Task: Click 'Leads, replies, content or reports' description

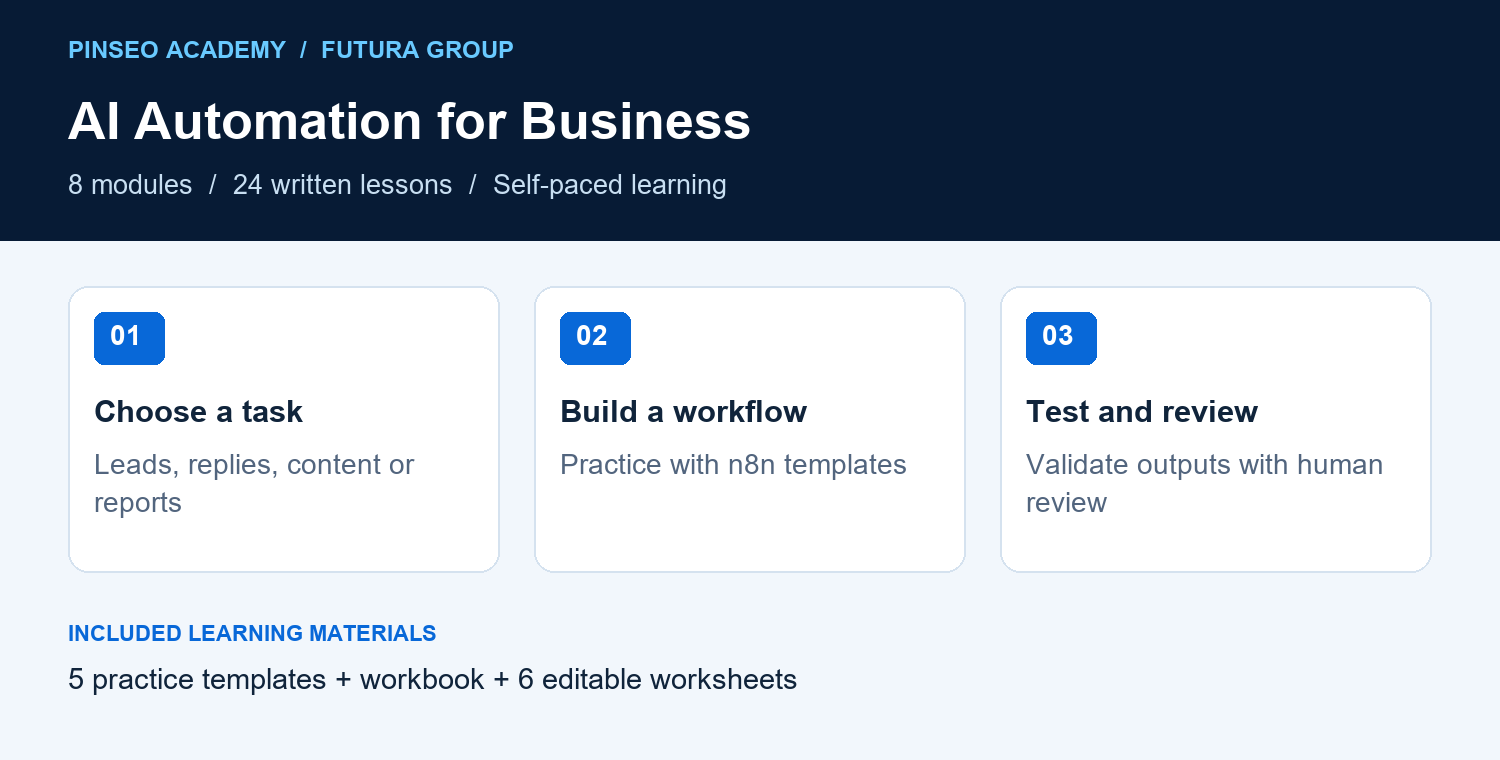Action: 254,483
